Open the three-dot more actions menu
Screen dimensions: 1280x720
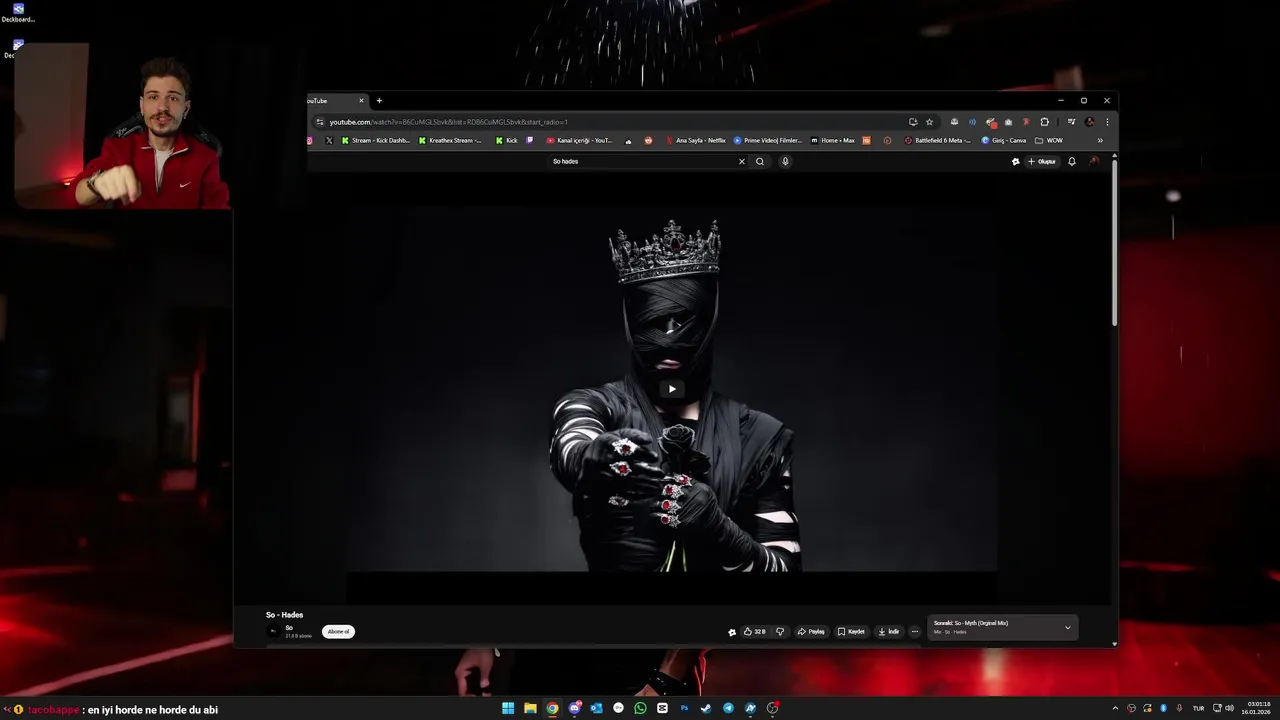coord(914,632)
